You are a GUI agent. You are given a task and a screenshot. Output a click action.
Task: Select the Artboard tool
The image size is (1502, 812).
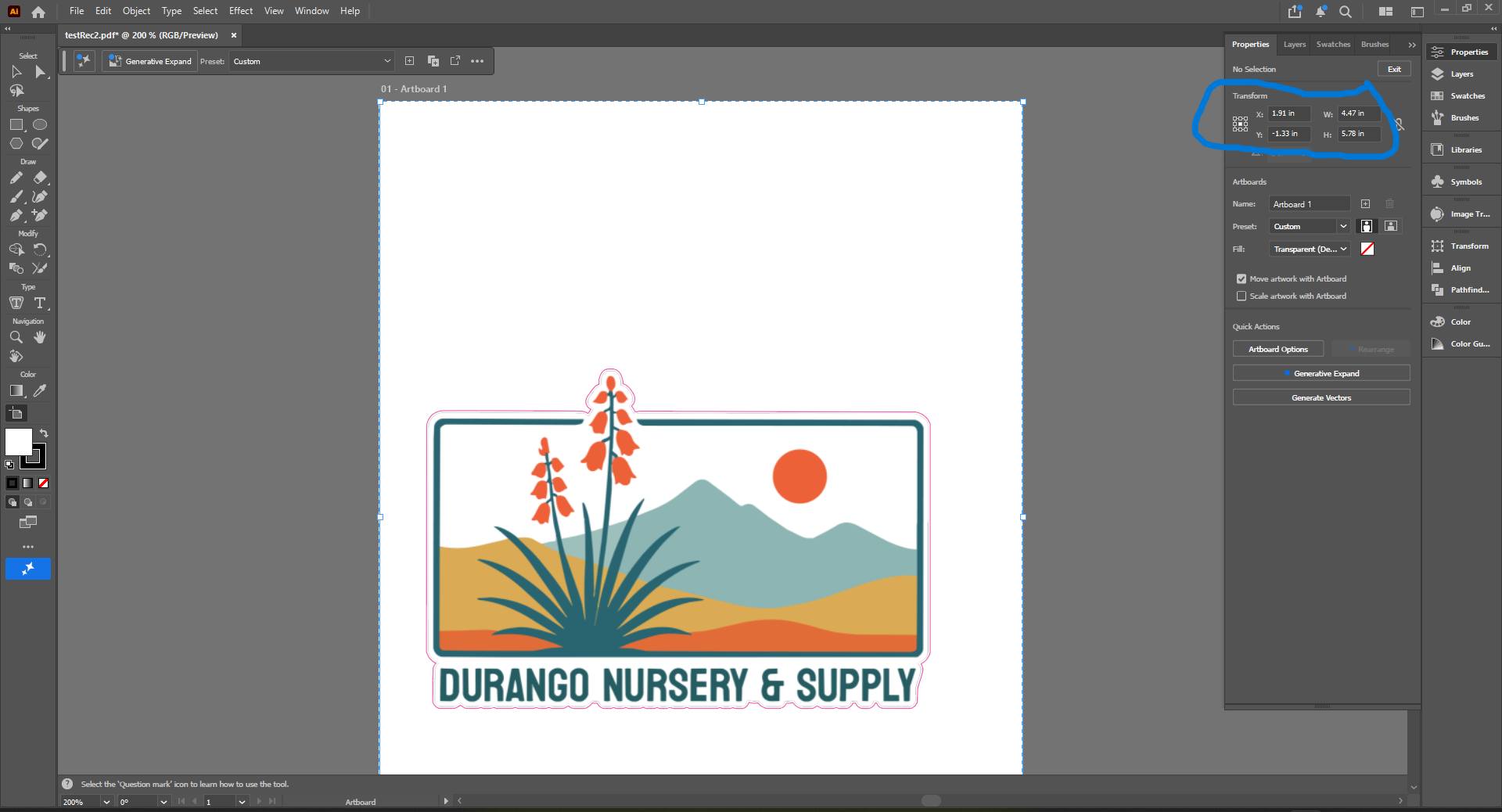tap(16, 413)
